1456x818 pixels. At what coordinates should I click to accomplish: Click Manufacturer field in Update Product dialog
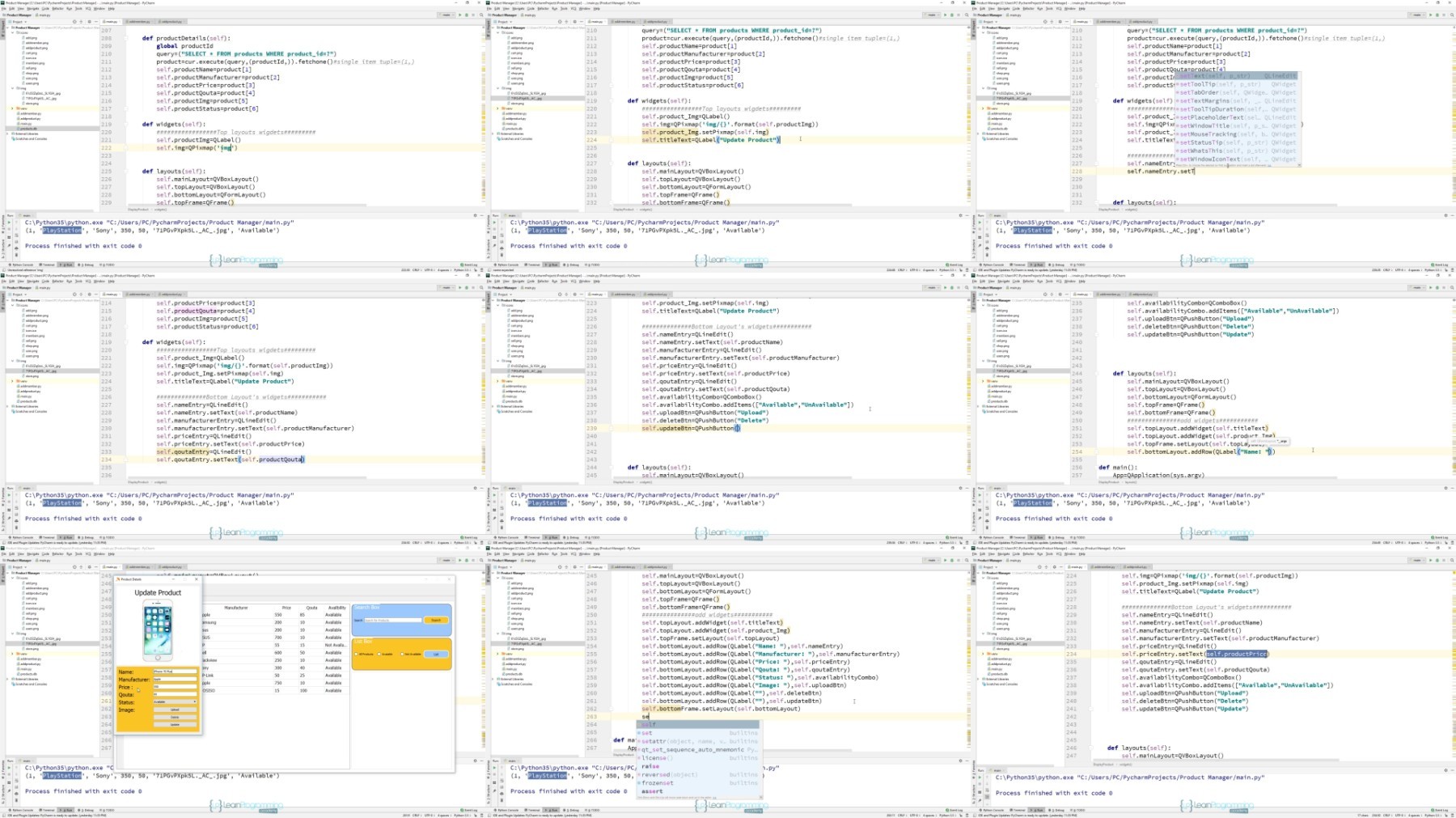point(175,679)
